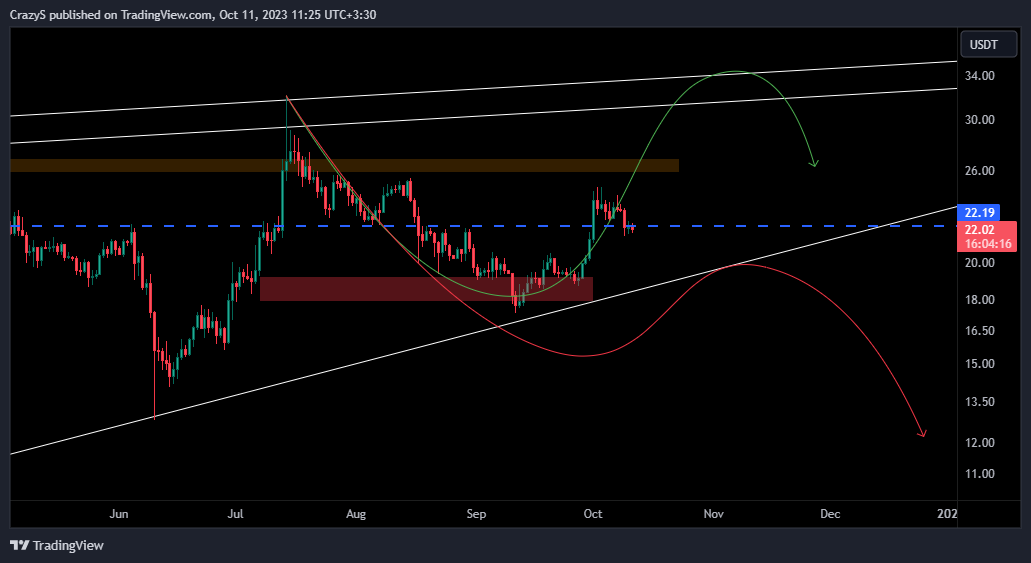The width and height of the screenshot is (1031, 563).
Task: Click the Oct label on time axis
Action: click(x=593, y=514)
